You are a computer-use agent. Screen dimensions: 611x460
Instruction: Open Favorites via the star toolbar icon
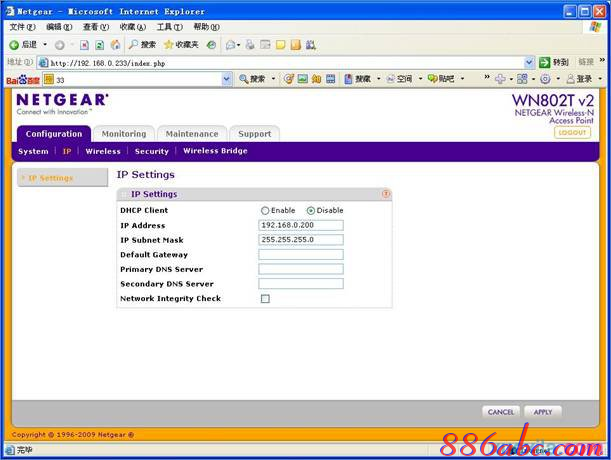(180, 45)
